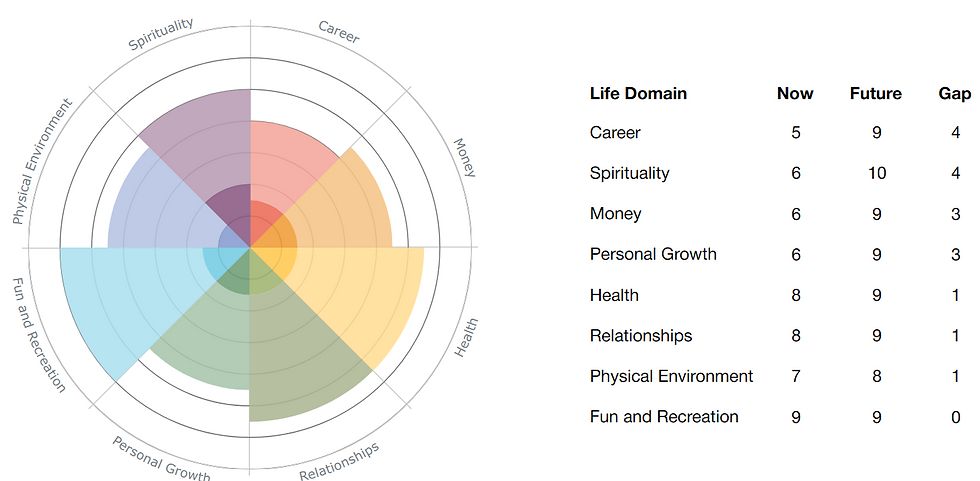Select Career in the Life Domain table
980x481 pixels.
point(615,133)
